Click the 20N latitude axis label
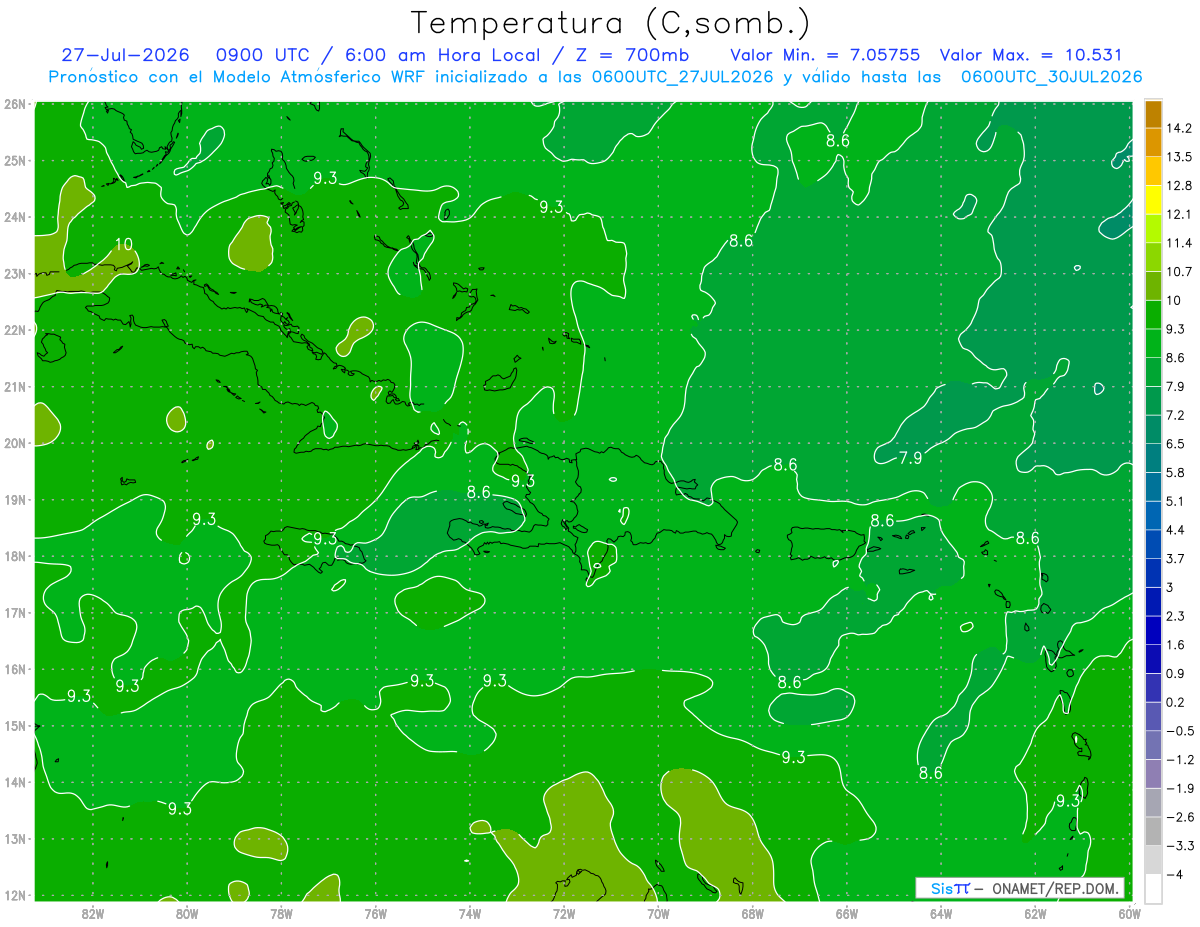This screenshot has width=1200, height=927. 15,443
